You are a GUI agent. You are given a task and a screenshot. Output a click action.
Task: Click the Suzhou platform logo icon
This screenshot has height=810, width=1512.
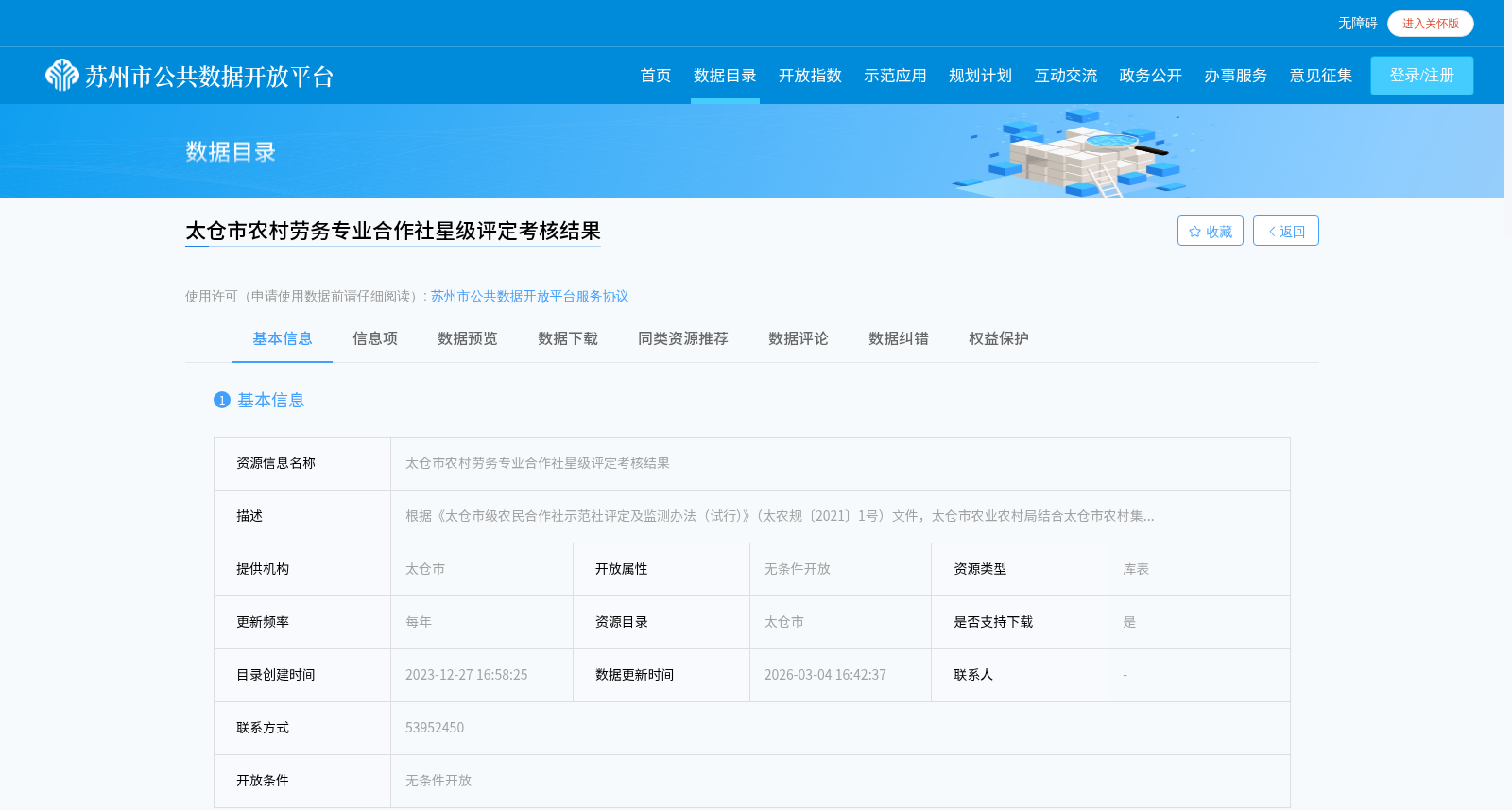pyautogui.click(x=62, y=75)
